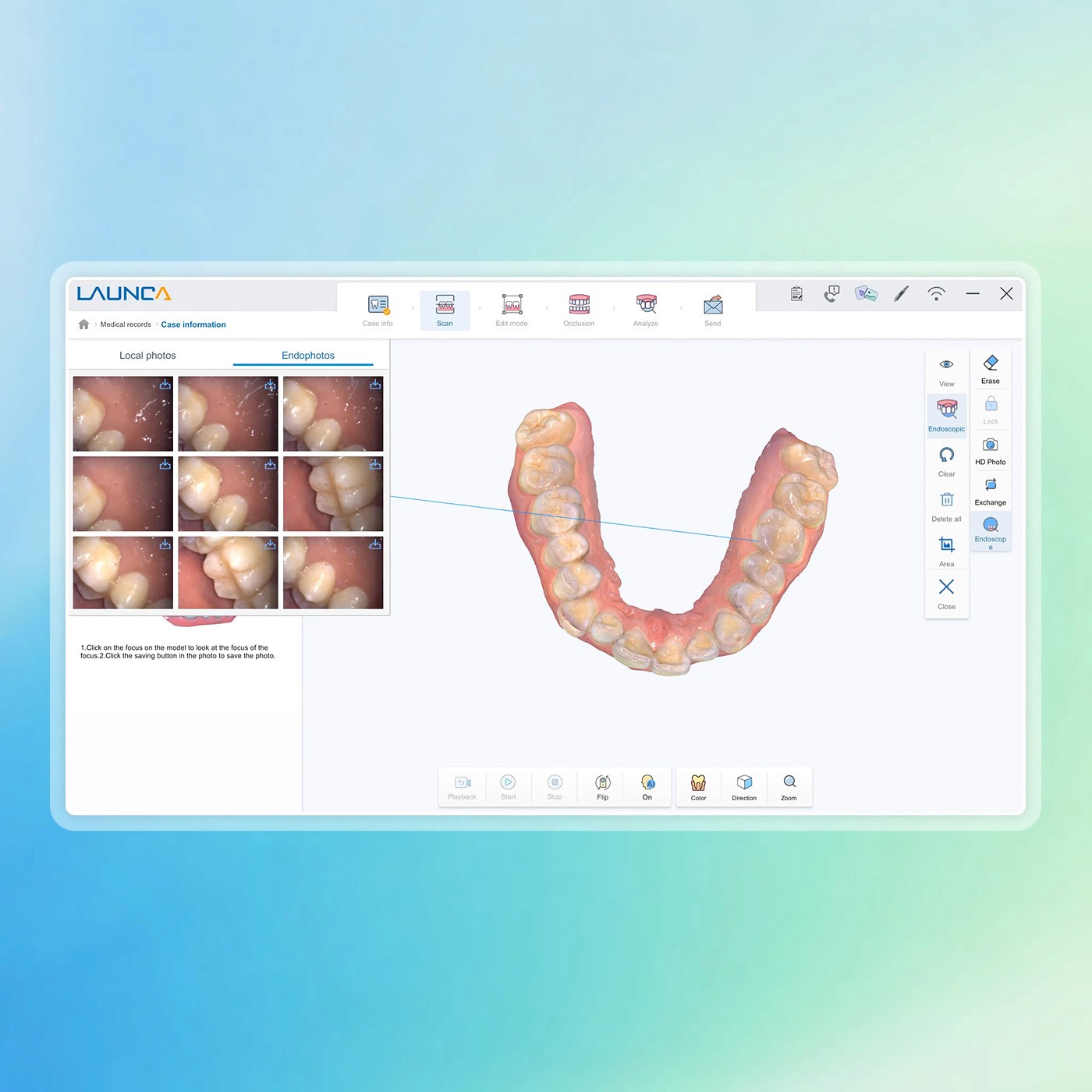
Task: Click the Flip tool
Action: (x=602, y=787)
